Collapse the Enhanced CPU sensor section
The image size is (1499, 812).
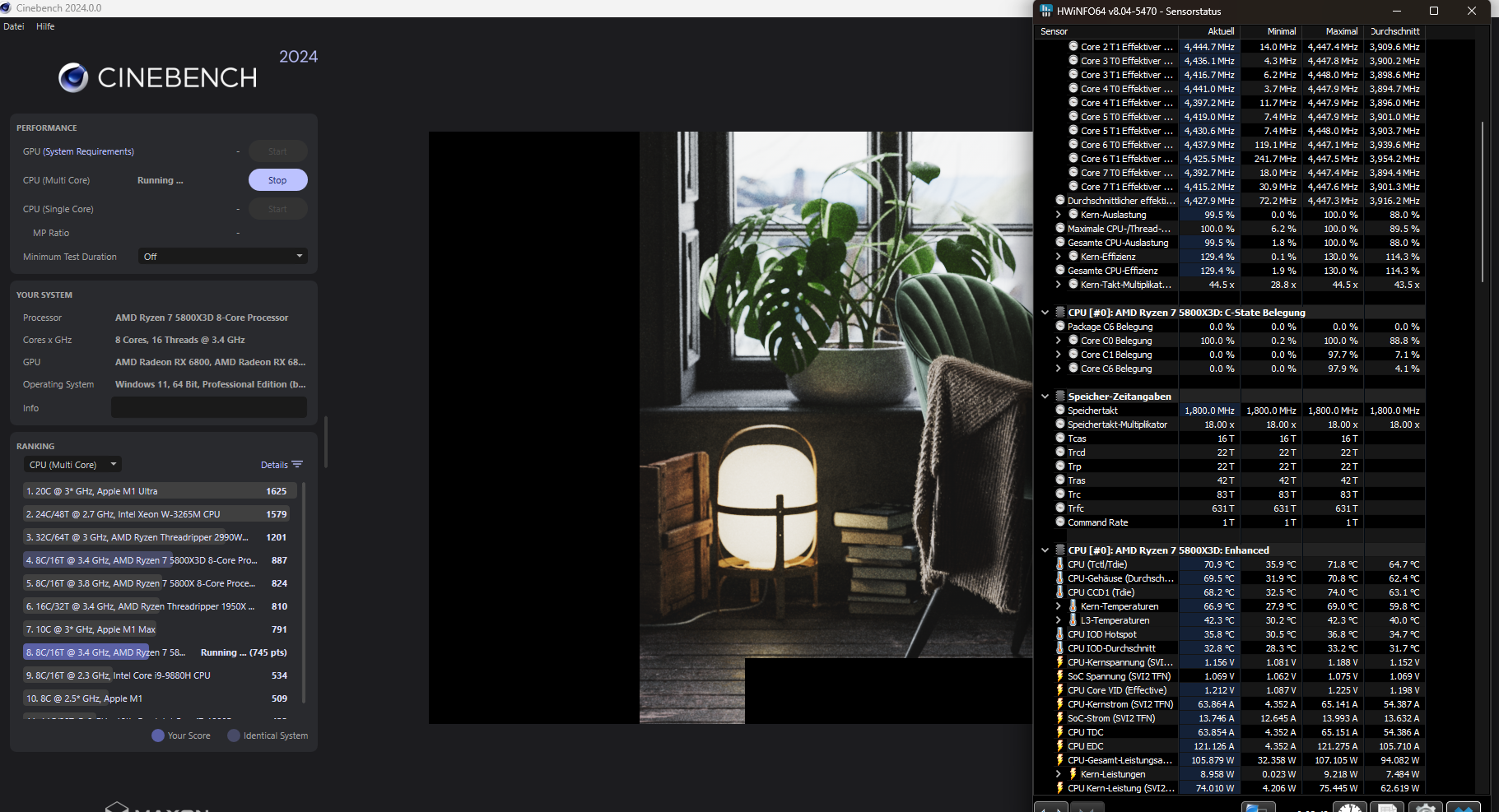point(1045,550)
